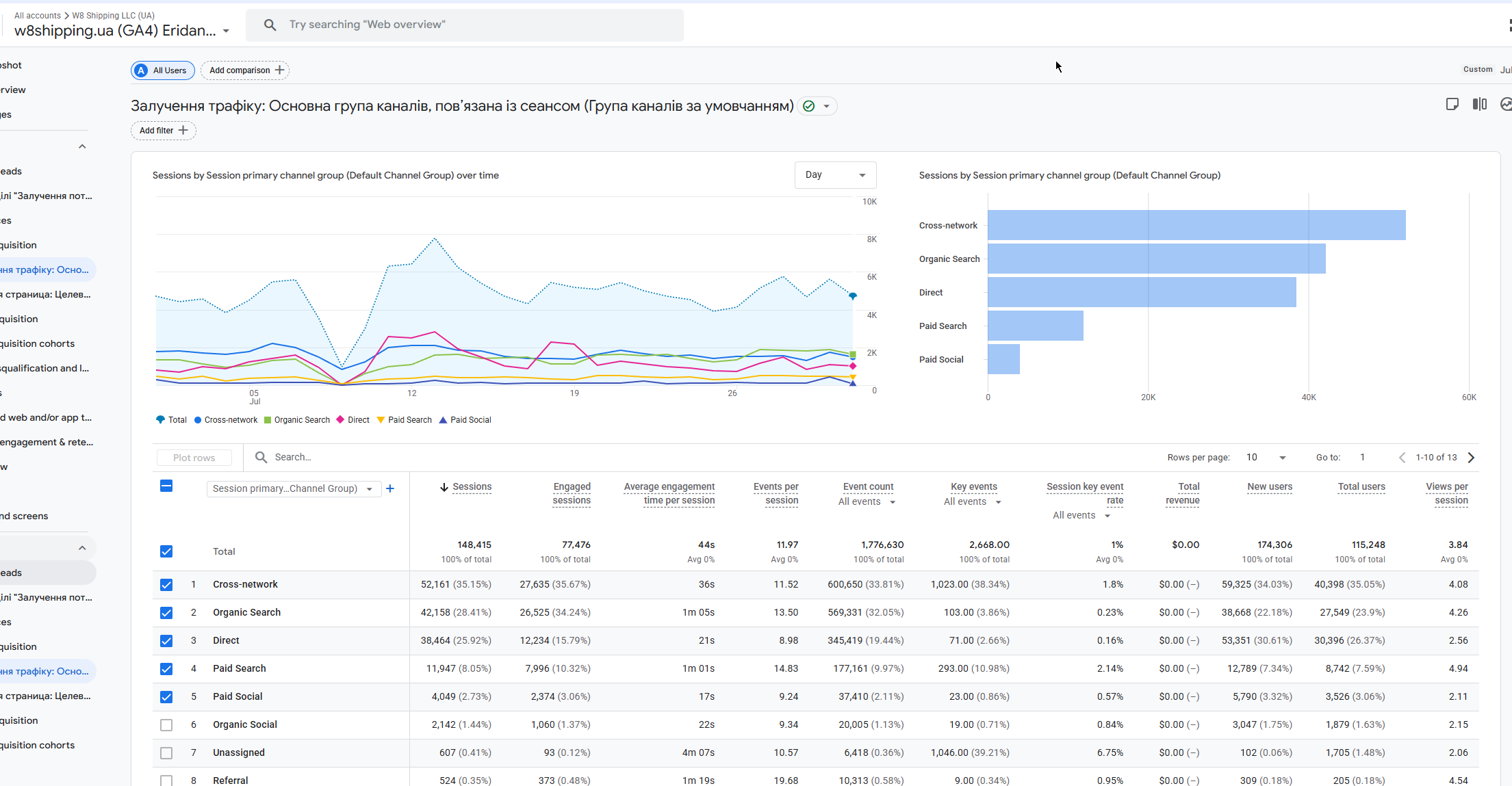Viewport: 1512px width, 786px height.
Task: Click the Cross-network bar in chart
Action: (x=1196, y=225)
